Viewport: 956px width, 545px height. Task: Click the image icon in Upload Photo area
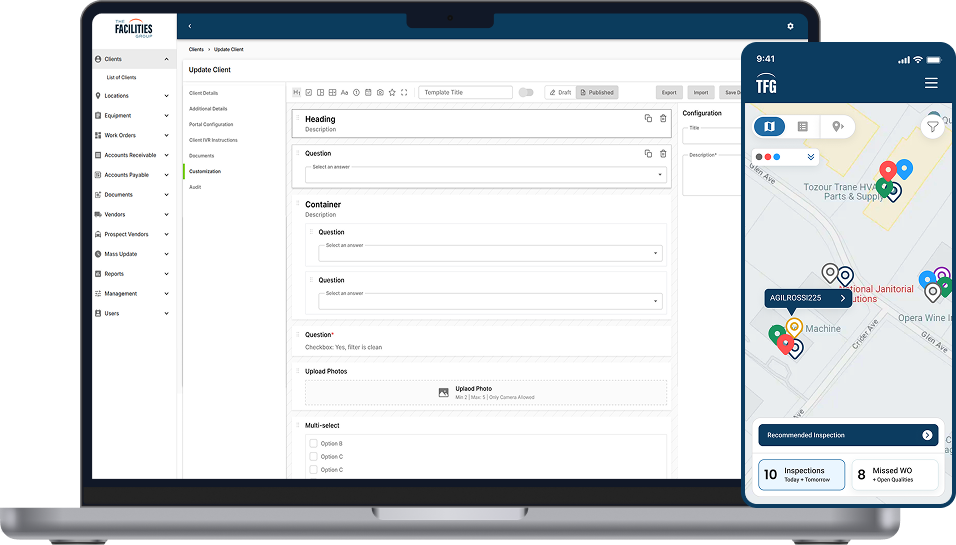444,393
